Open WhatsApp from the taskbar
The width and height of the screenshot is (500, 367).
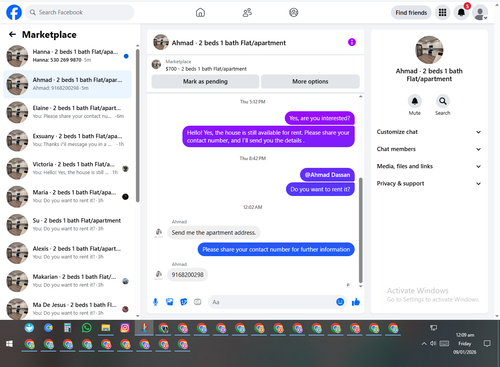click(87, 328)
